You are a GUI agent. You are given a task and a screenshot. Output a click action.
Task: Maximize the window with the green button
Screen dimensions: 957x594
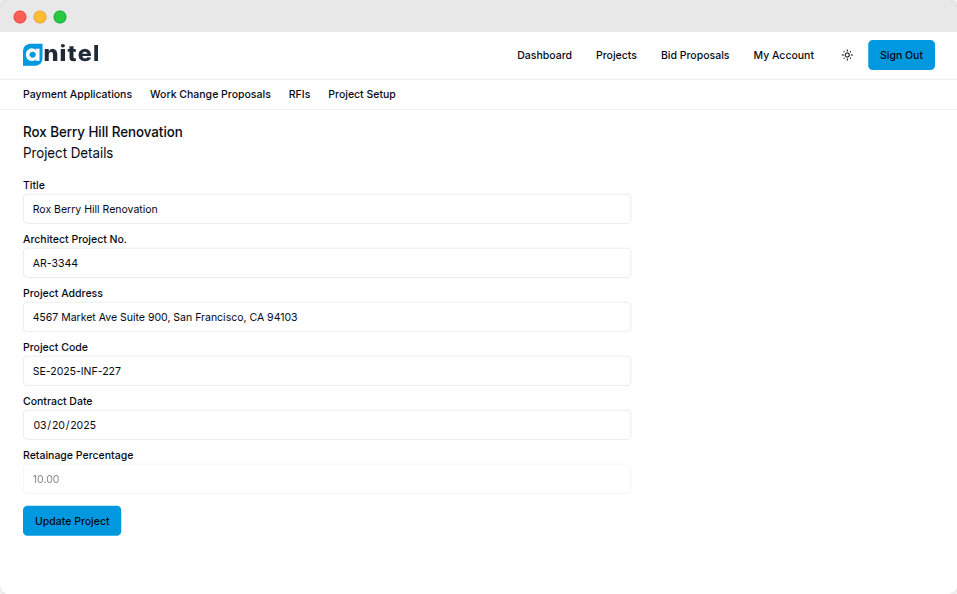(60, 16)
